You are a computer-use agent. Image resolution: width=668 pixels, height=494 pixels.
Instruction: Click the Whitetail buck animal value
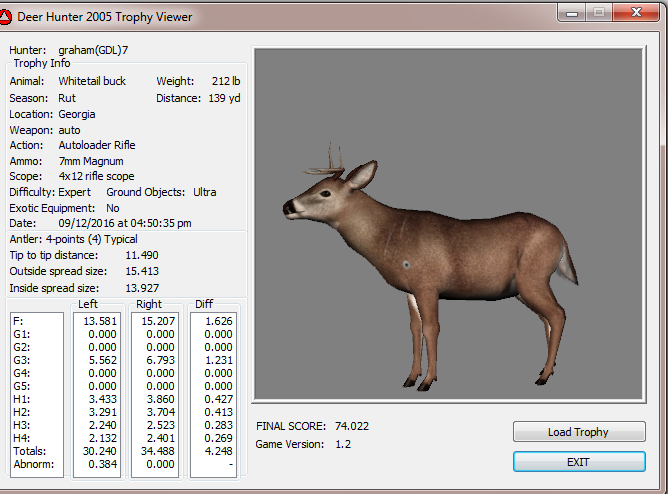tap(92, 81)
